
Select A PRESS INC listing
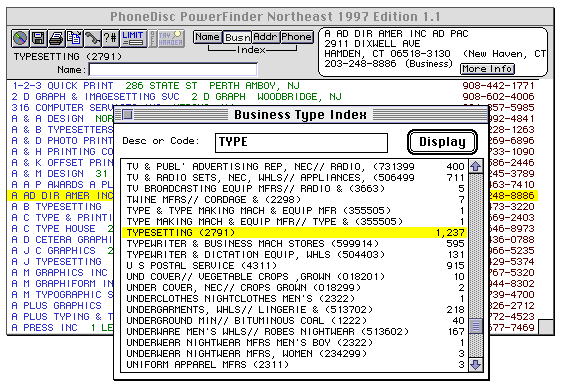pyautogui.click(x=61, y=328)
